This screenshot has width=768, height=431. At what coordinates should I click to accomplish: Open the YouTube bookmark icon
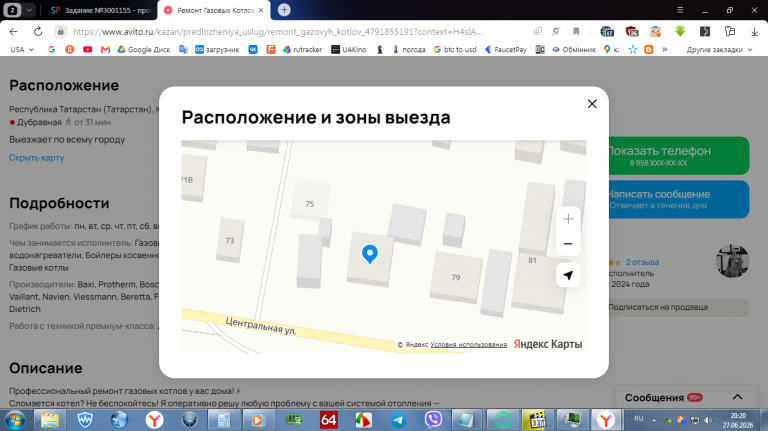tap(88, 49)
